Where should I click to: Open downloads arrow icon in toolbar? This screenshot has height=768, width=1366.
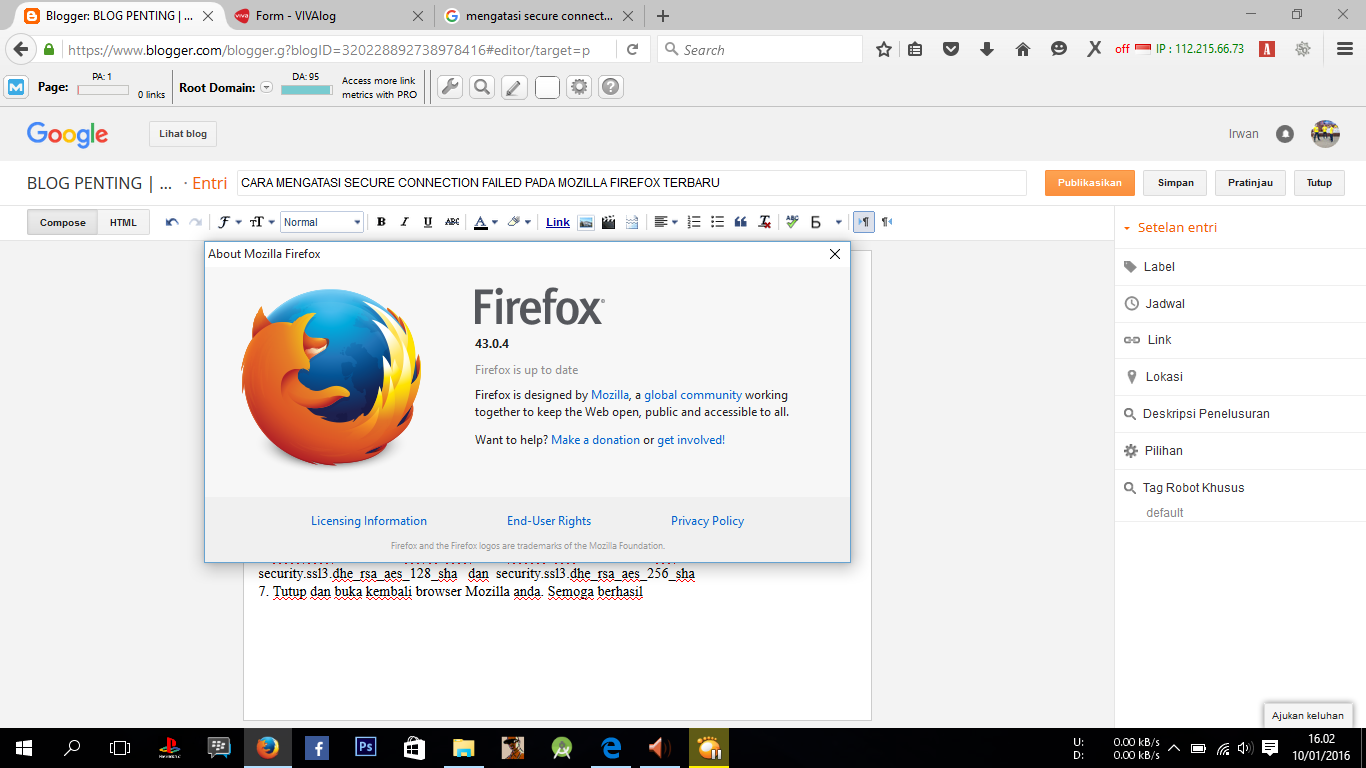pyautogui.click(x=987, y=49)
